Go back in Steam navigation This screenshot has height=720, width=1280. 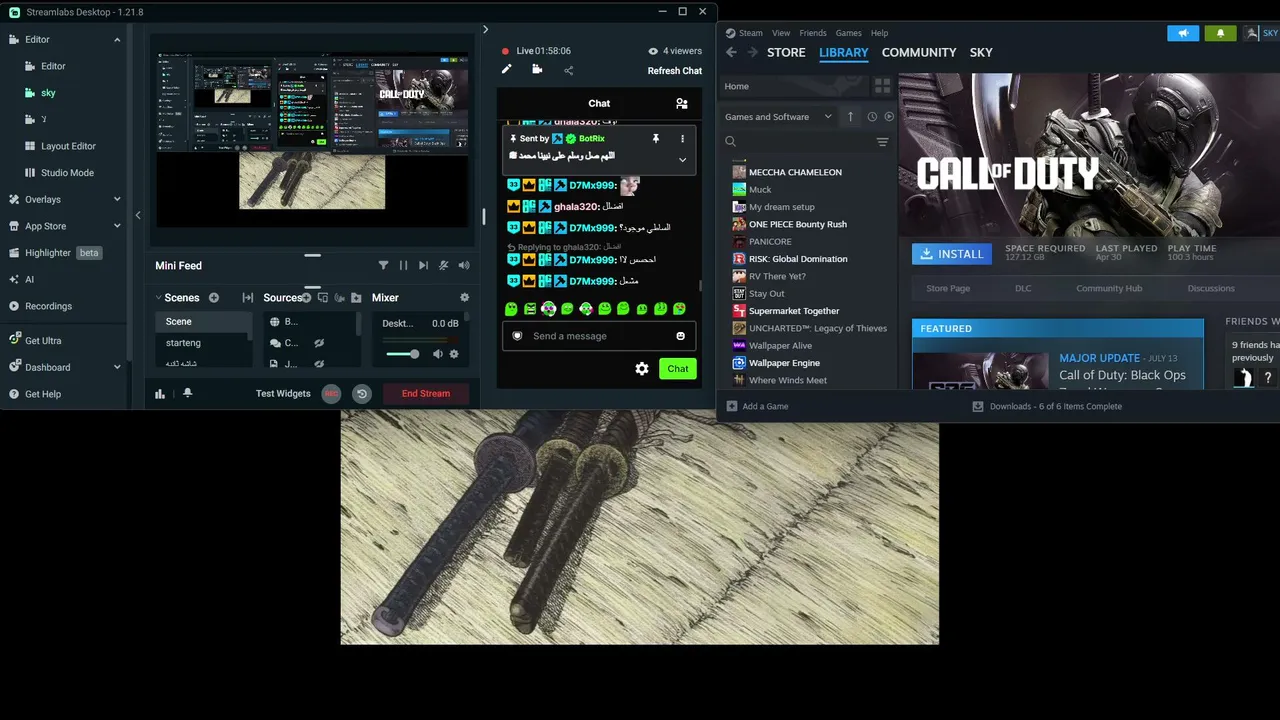point(731,53)
